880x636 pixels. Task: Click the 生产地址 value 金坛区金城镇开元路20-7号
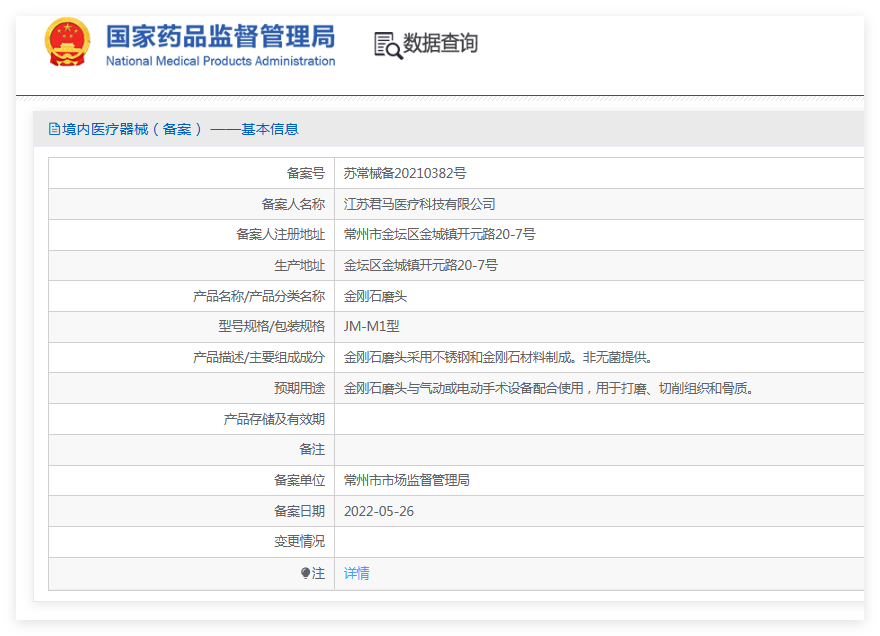pos(420,265)
